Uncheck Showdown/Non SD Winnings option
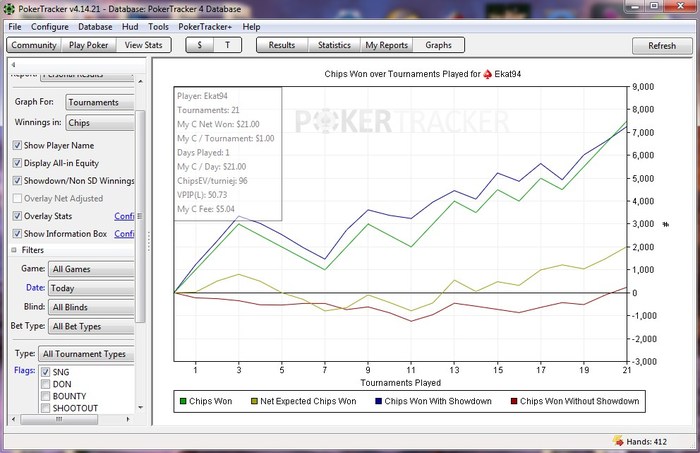The height and width of the screenshot is (453, 700). click(x=17, y=181)
